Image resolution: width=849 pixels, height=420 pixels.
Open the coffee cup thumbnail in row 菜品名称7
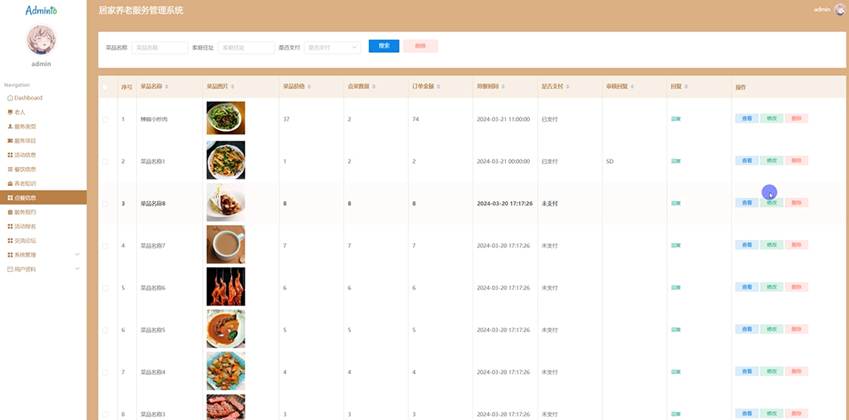[226, 245]
